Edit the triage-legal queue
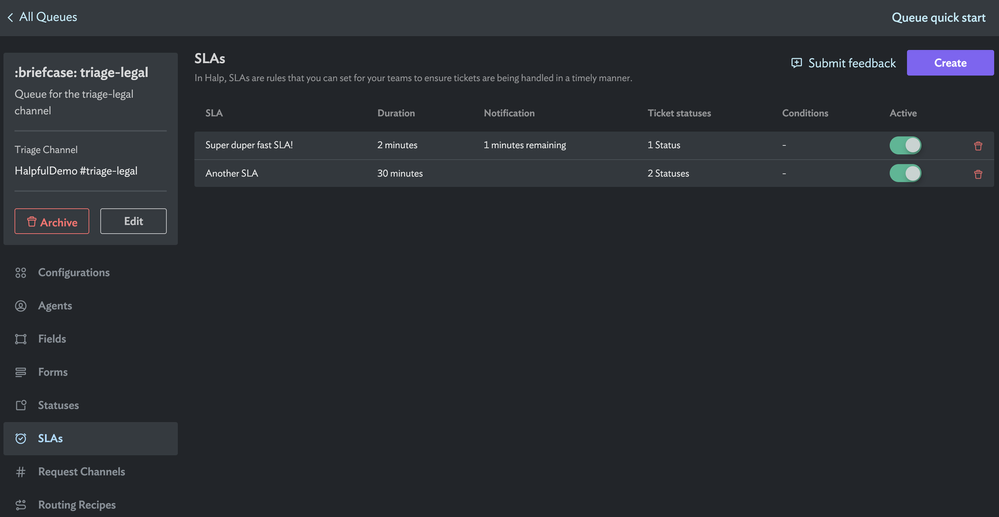Screen dimensions: 999x517 click(x=133, y=221)
